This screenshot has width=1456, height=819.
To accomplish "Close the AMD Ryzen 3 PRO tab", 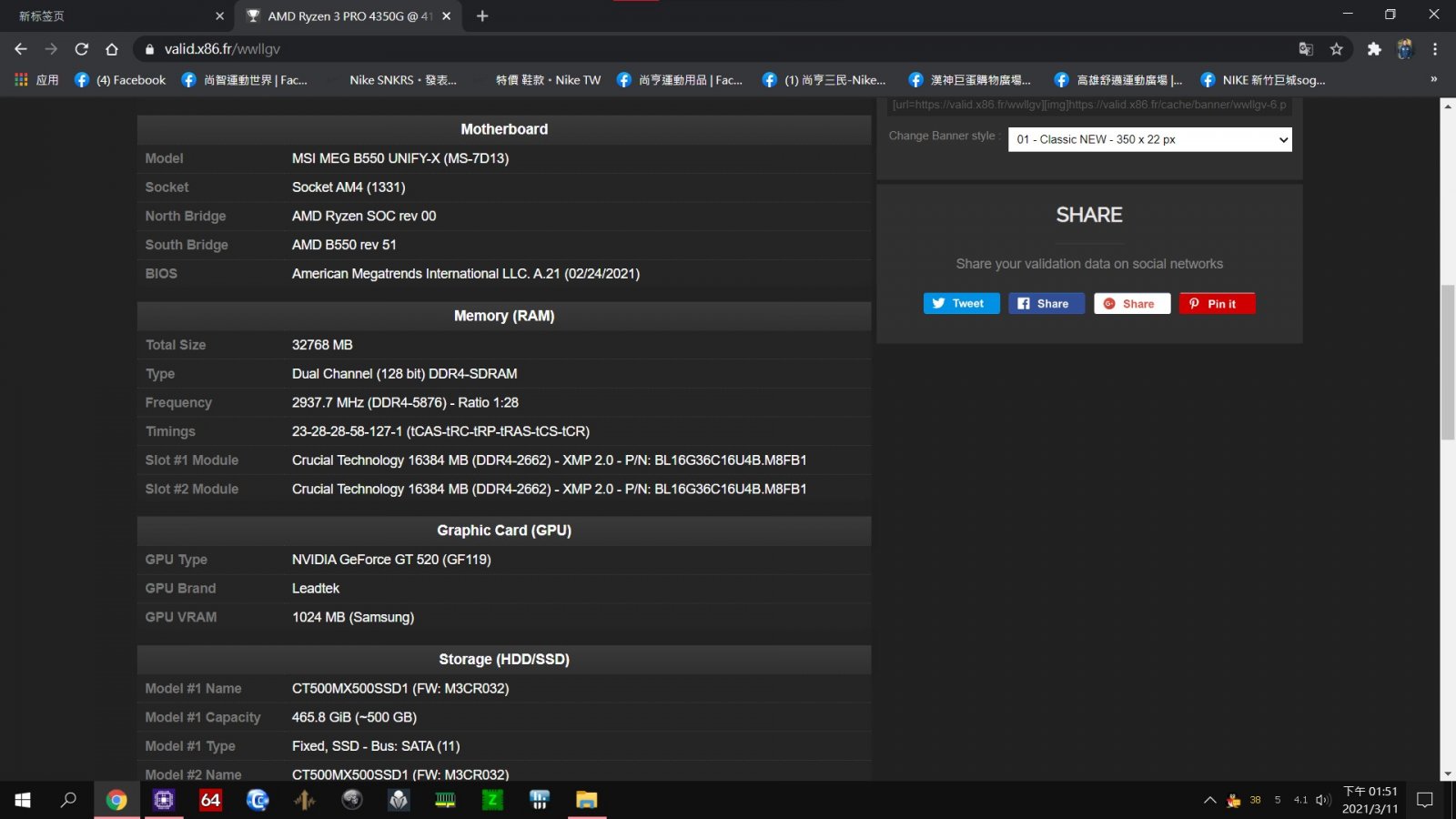I will pyautogui.click(x=446, y=15).
